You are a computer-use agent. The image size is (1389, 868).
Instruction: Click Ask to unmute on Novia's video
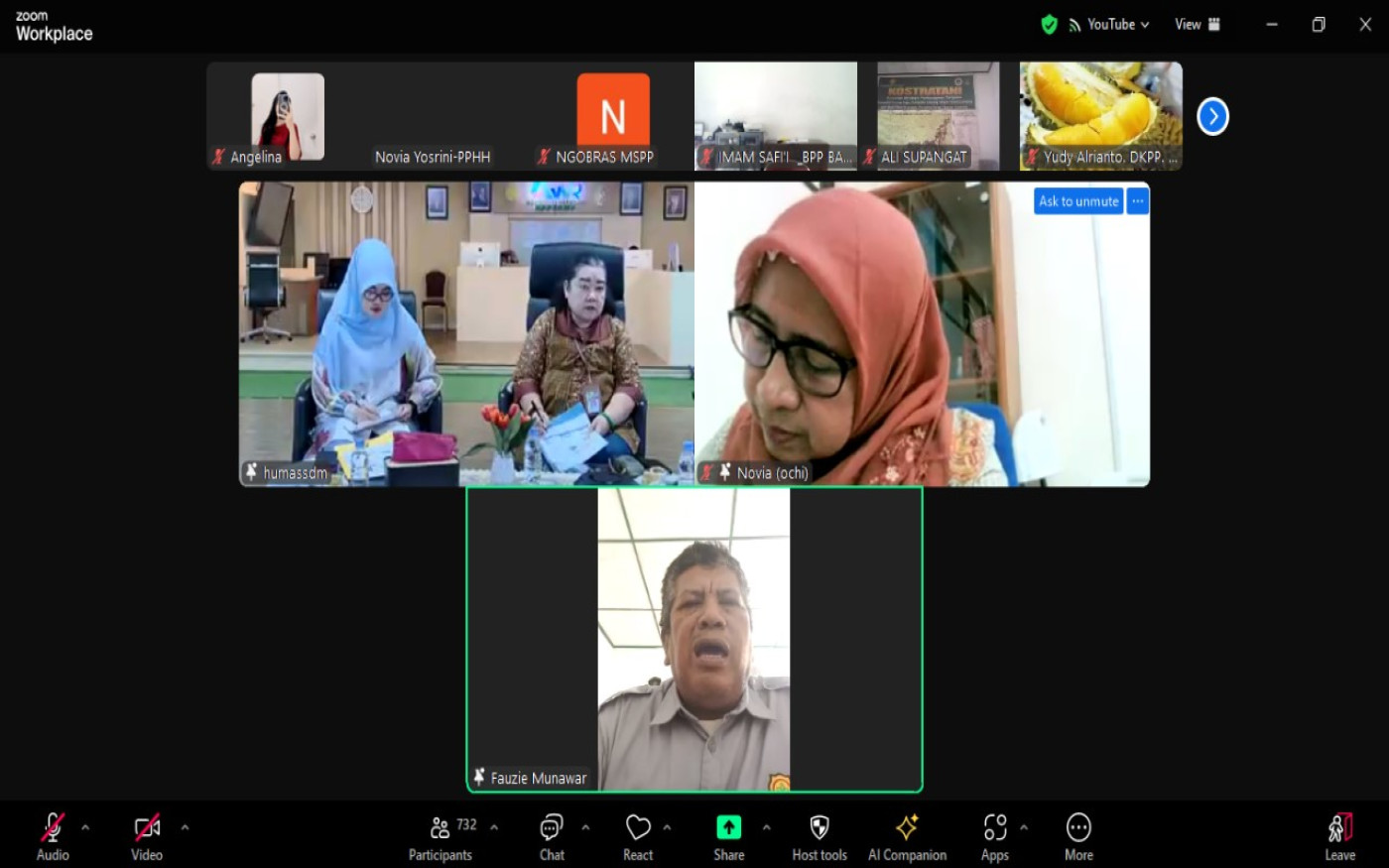tap(1078, 201)
